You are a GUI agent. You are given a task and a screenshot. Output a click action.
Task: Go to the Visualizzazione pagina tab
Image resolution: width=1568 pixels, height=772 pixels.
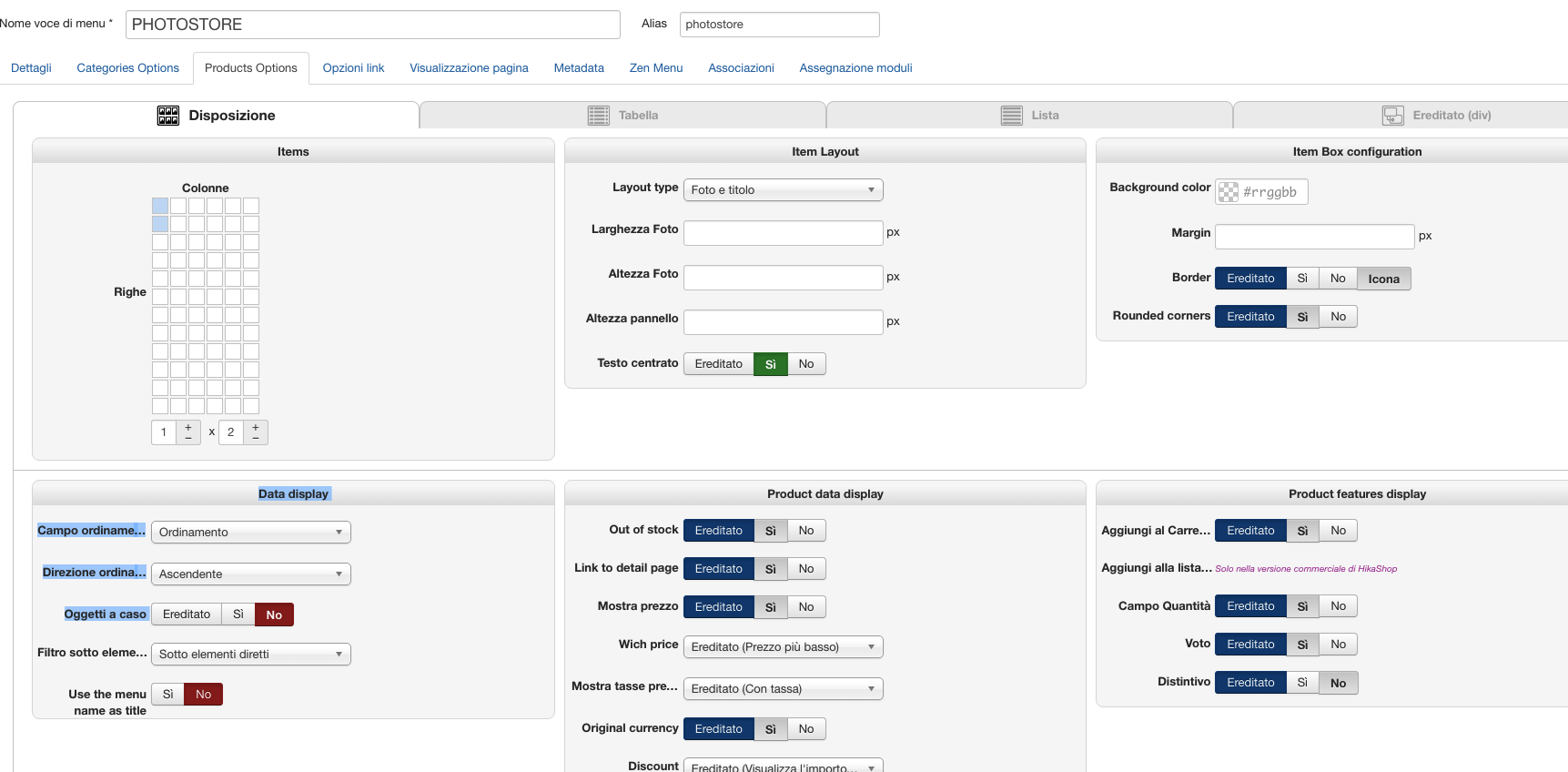click(469, 68)
